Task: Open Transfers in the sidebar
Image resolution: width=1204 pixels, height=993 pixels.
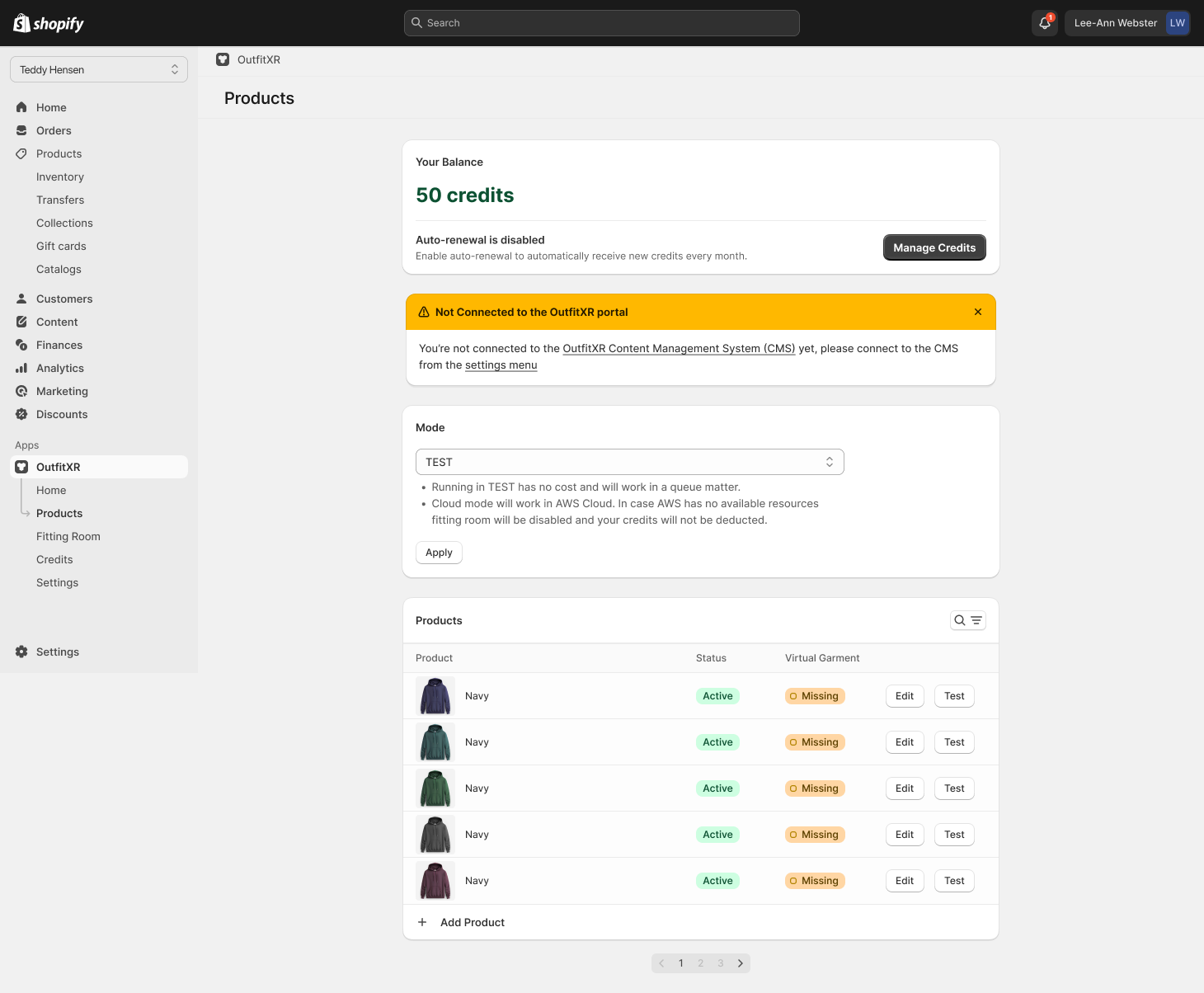Action: click(x=60, y=200)
